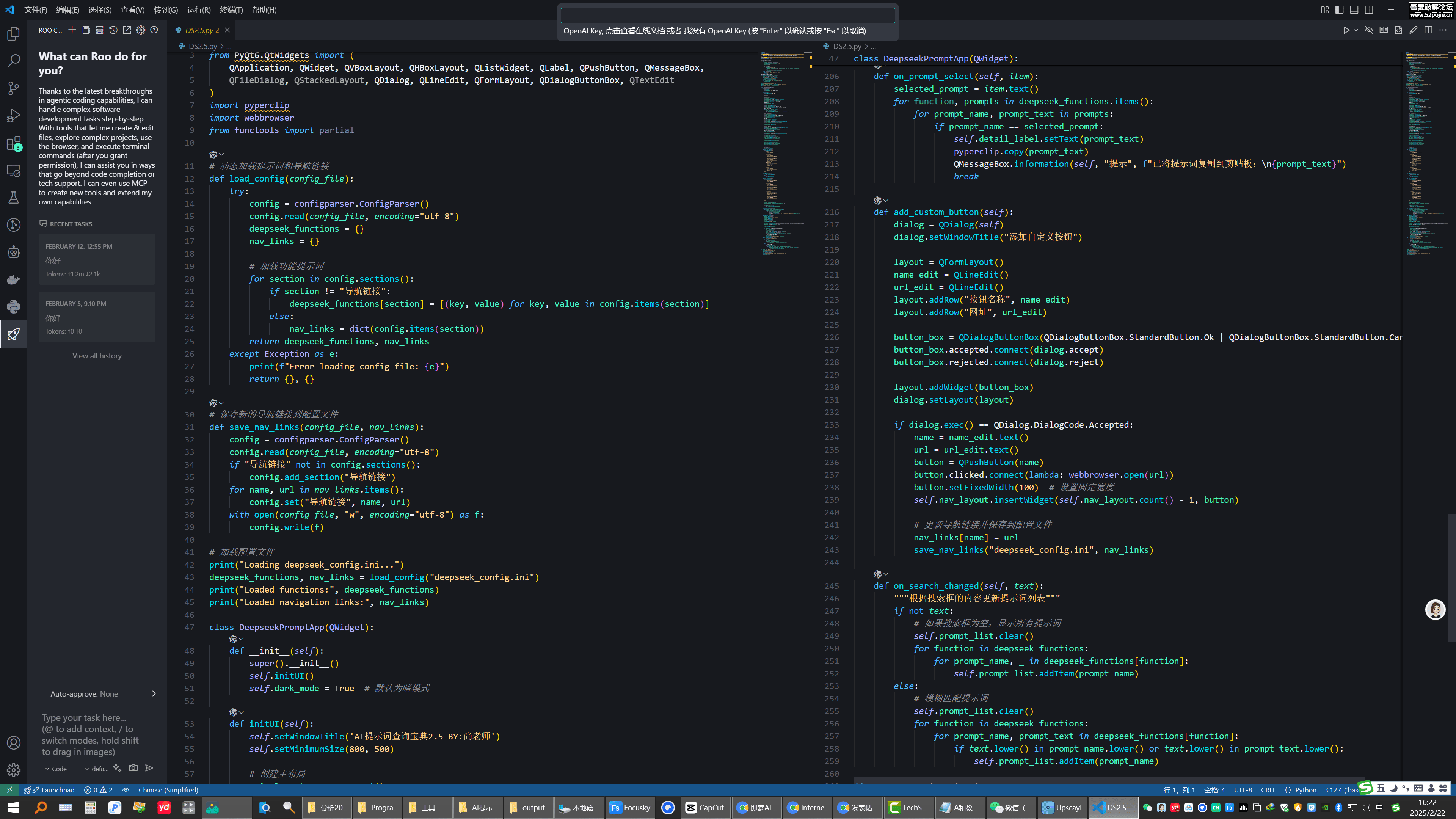Screen dimensions: 1456x819
Task: Focus the OpenAI Key input box
Action: pos(728,15)
